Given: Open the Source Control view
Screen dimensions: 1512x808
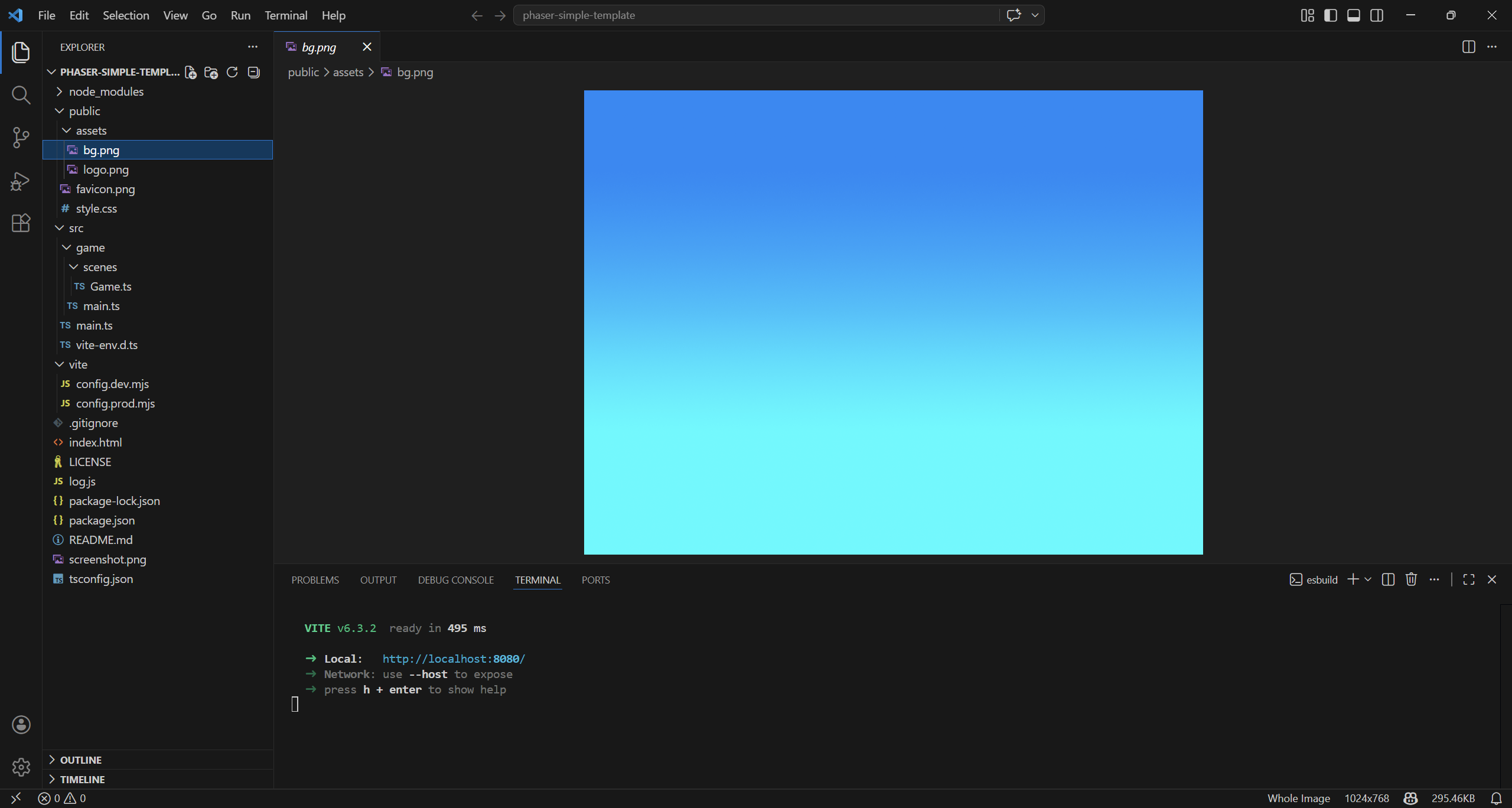Looking at the screenshot, I should pyautogui.click(x=21, y=138).
